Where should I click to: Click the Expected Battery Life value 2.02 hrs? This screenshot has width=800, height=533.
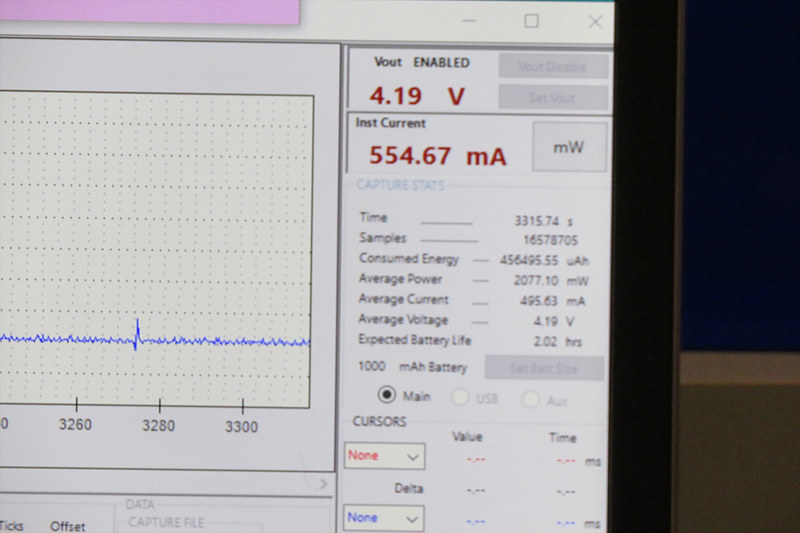pos(558,341)
